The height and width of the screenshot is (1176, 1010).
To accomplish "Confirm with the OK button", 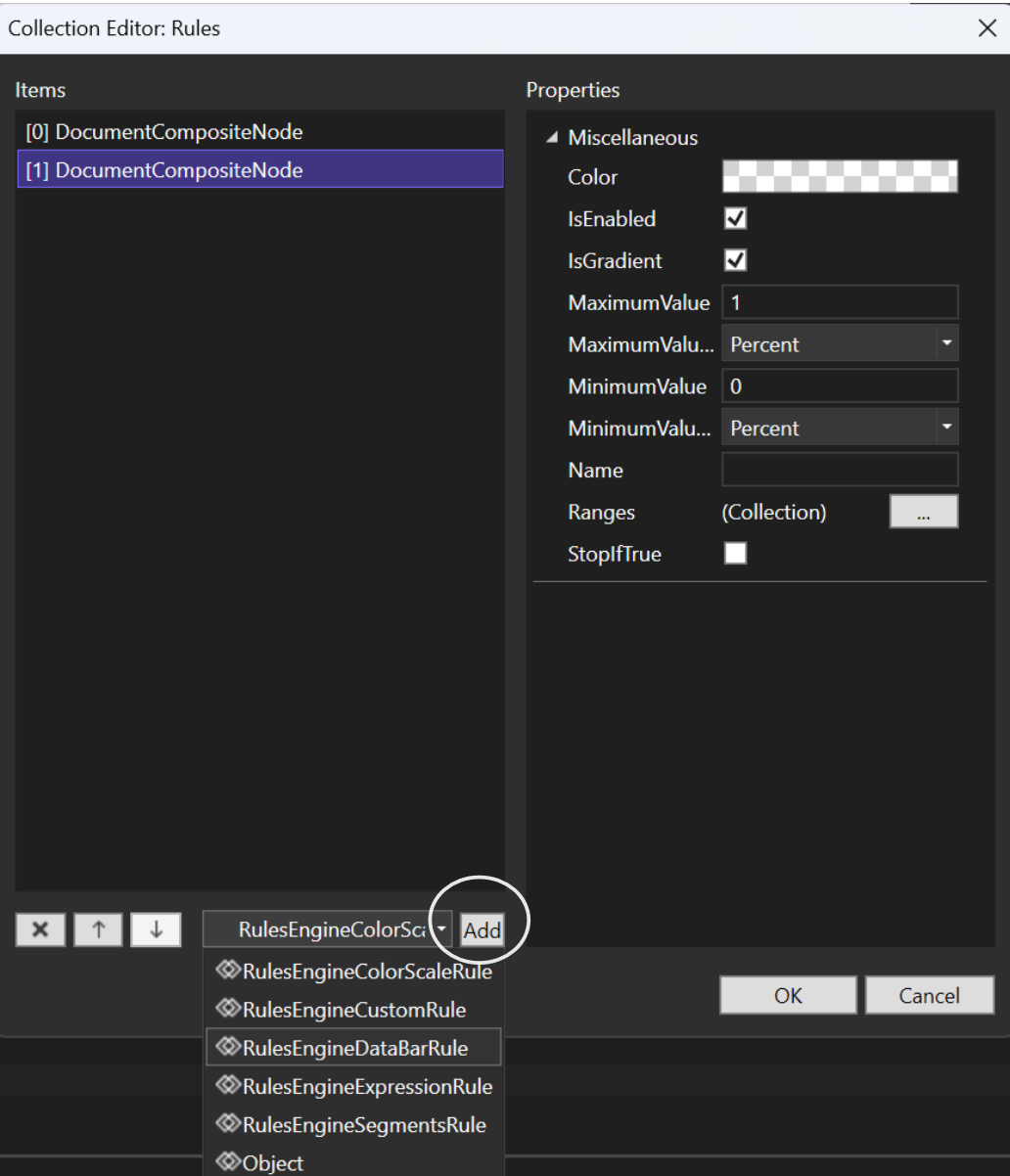I will tap(788, 996).
